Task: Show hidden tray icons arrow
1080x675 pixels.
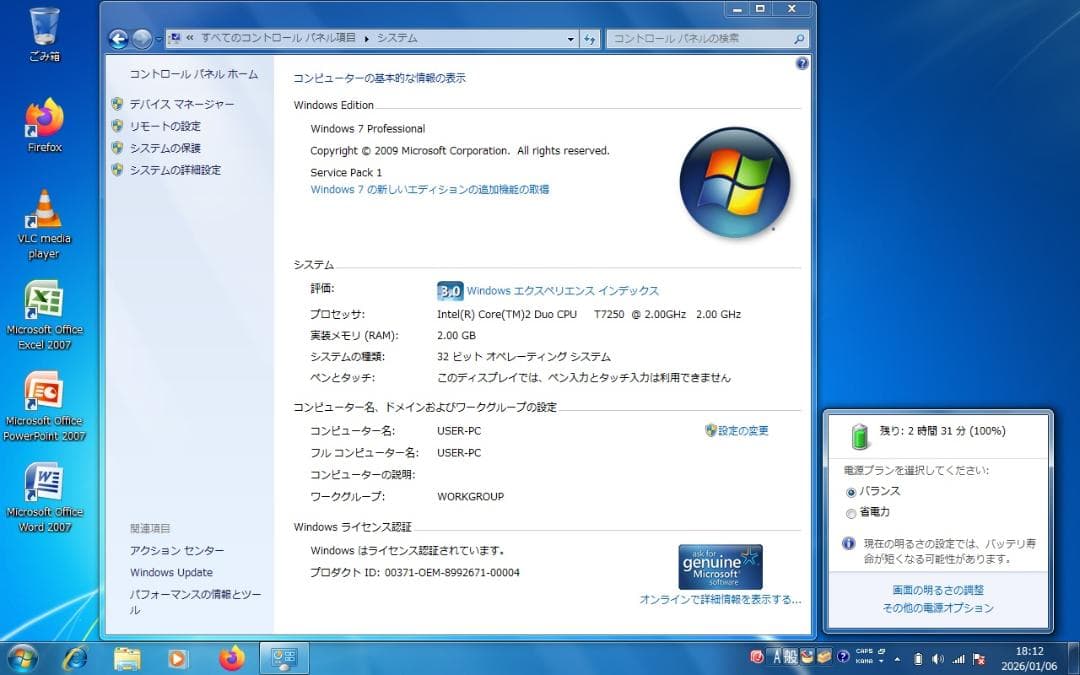Action: (x=897, y=660)
